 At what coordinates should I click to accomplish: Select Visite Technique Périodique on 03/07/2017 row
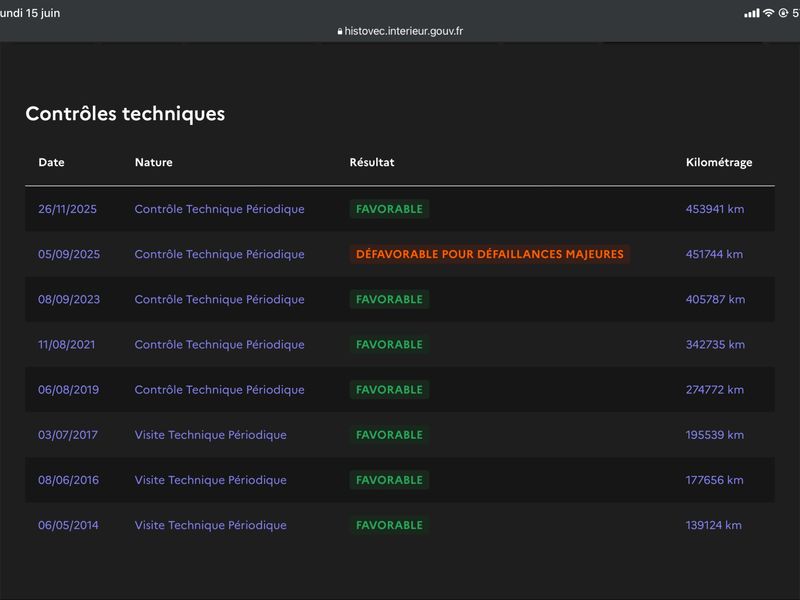pos(211,435)
